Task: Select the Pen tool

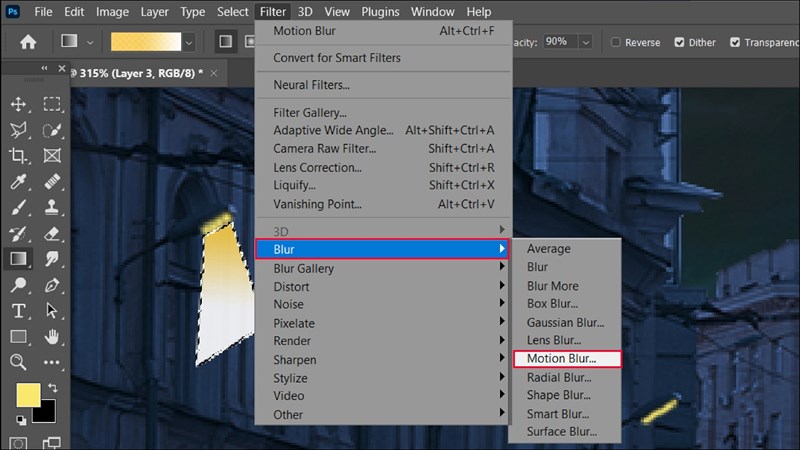Action: pos(52,285)
